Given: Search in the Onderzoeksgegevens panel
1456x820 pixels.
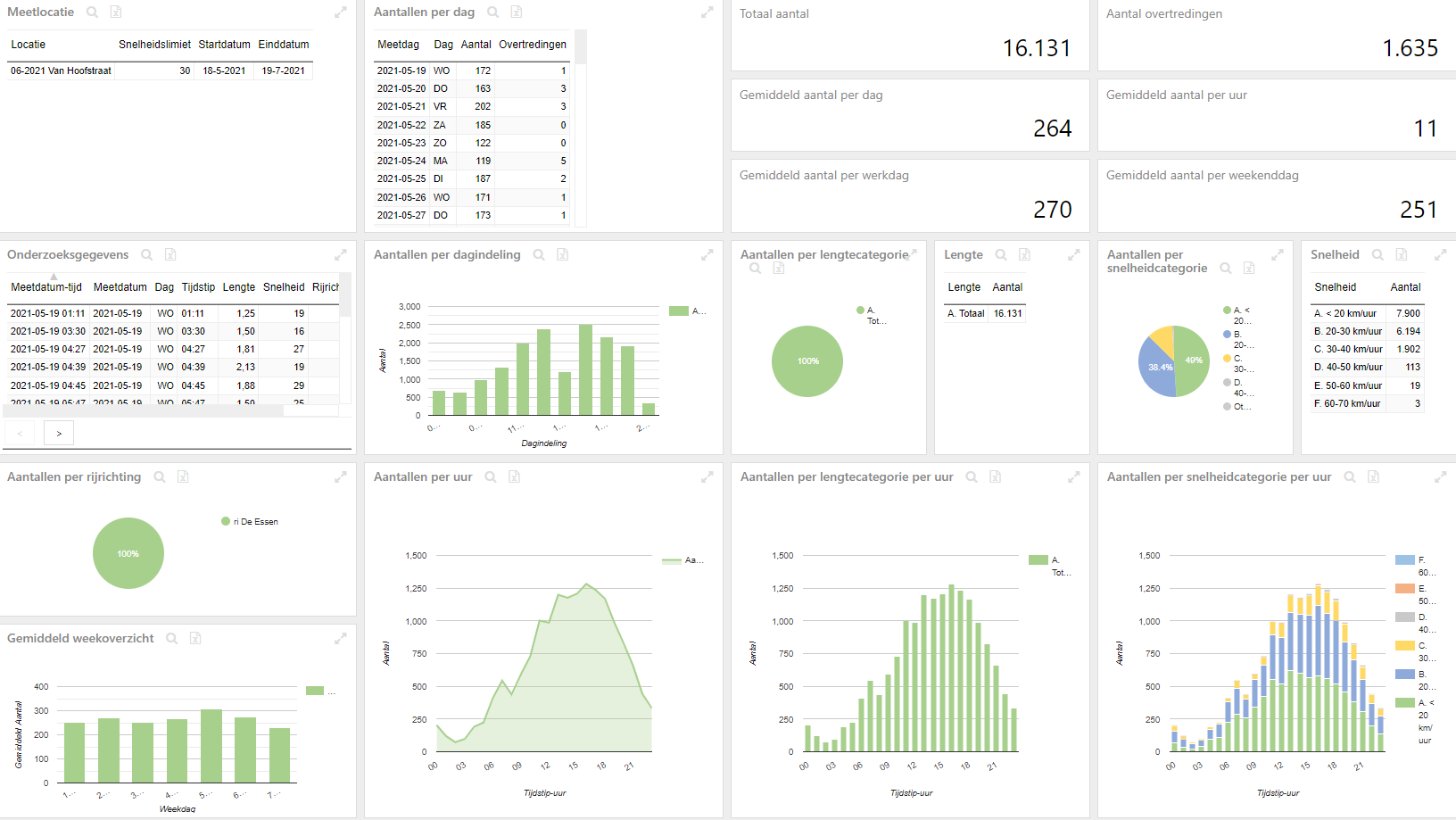Looking at the screenshot, I should click(x=146, y=255).
